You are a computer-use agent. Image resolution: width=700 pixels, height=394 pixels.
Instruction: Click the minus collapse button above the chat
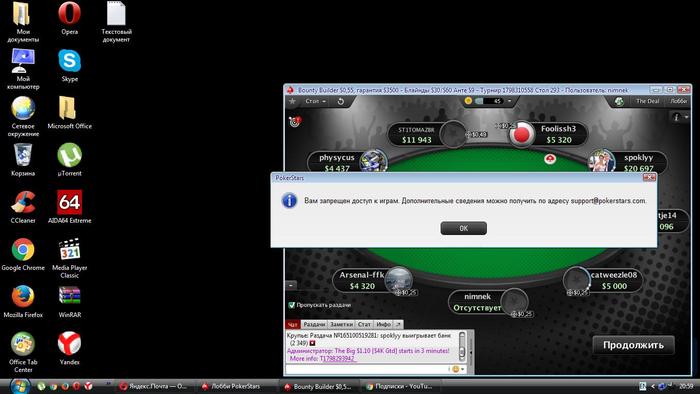[x=291, y=285]
